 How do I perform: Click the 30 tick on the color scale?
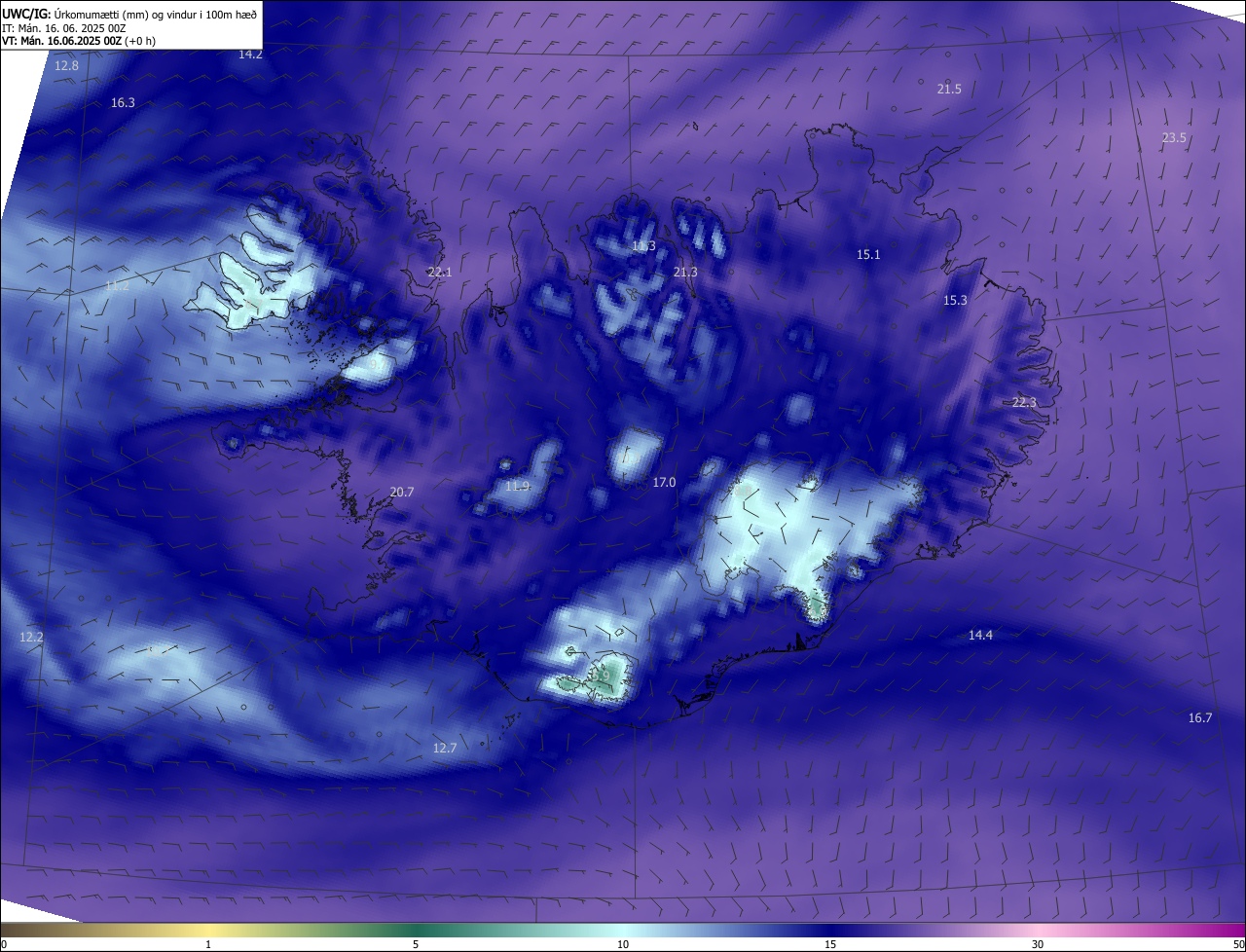point(1038,944)
